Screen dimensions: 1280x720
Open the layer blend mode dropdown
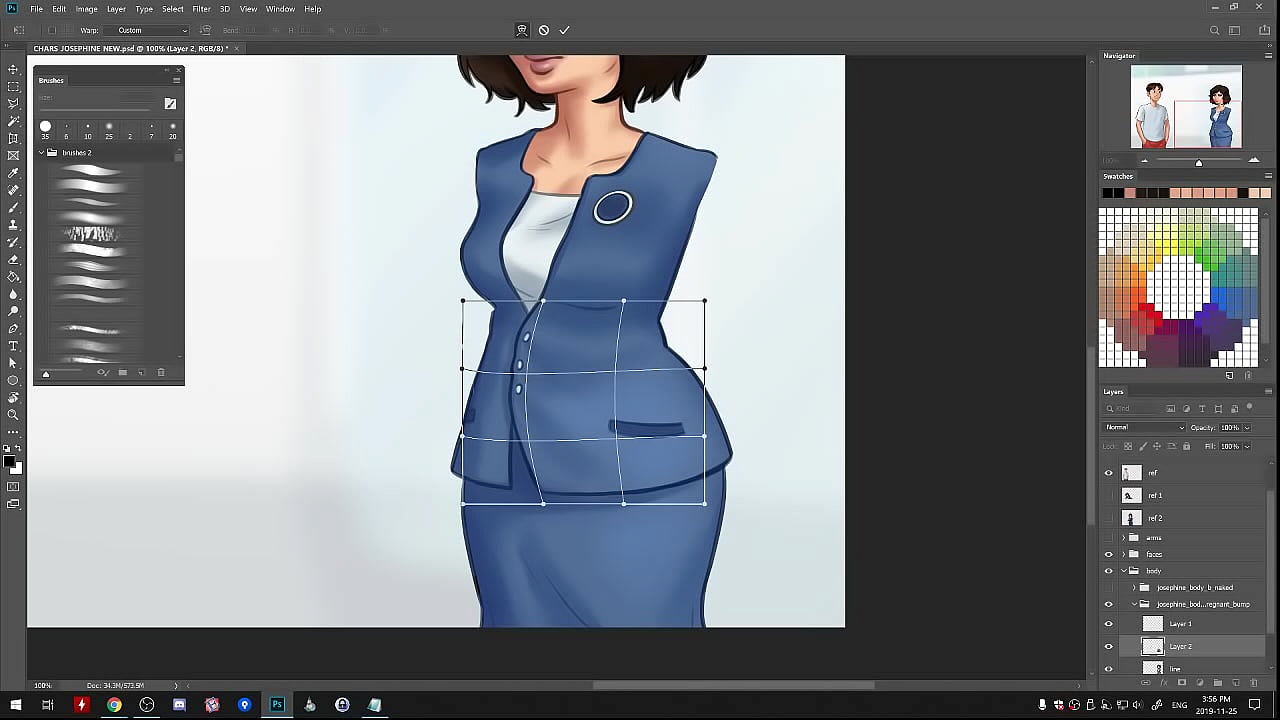(x=1144, y=427)
